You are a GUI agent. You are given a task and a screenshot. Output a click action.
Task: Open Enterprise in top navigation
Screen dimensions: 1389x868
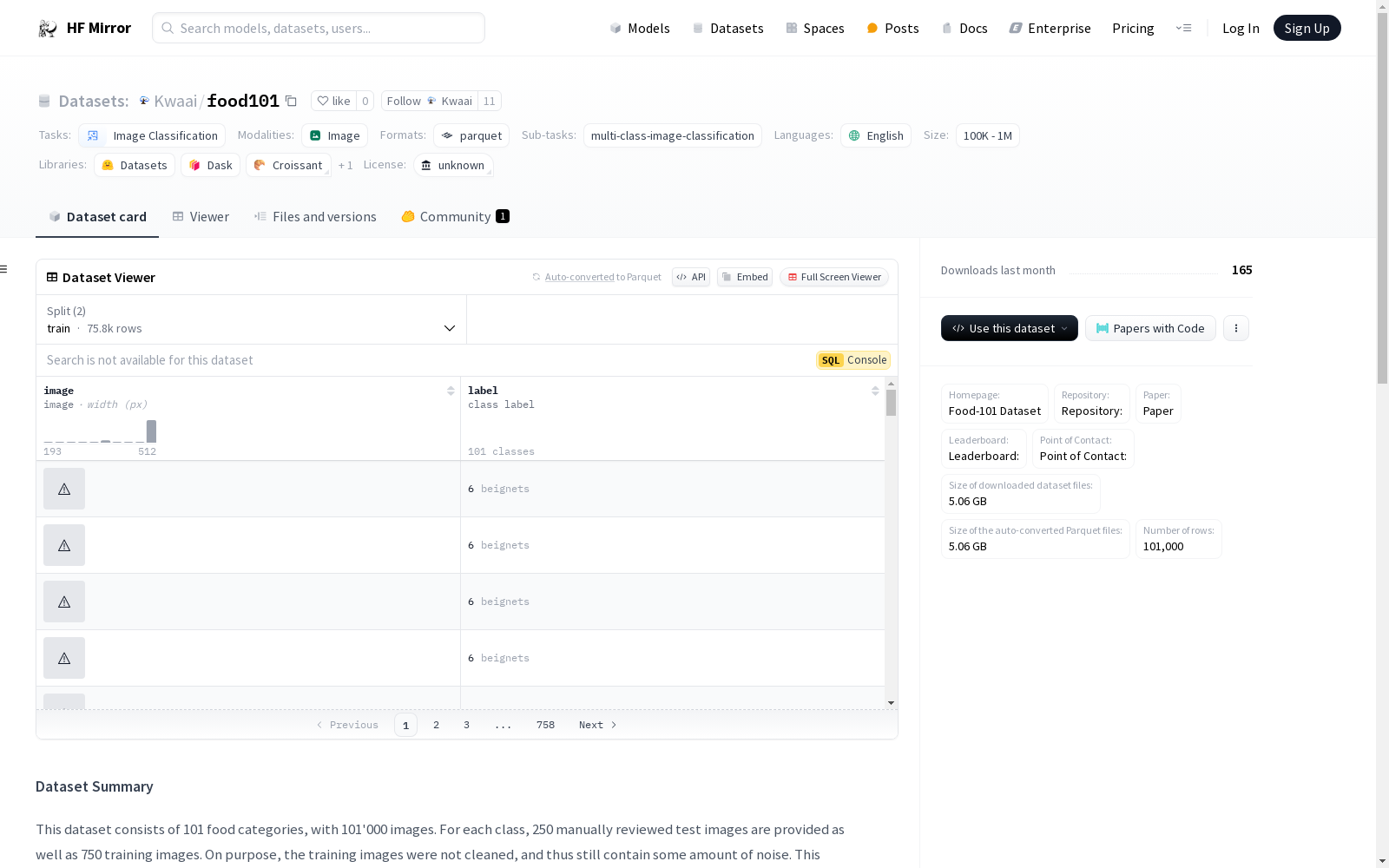1050,28
